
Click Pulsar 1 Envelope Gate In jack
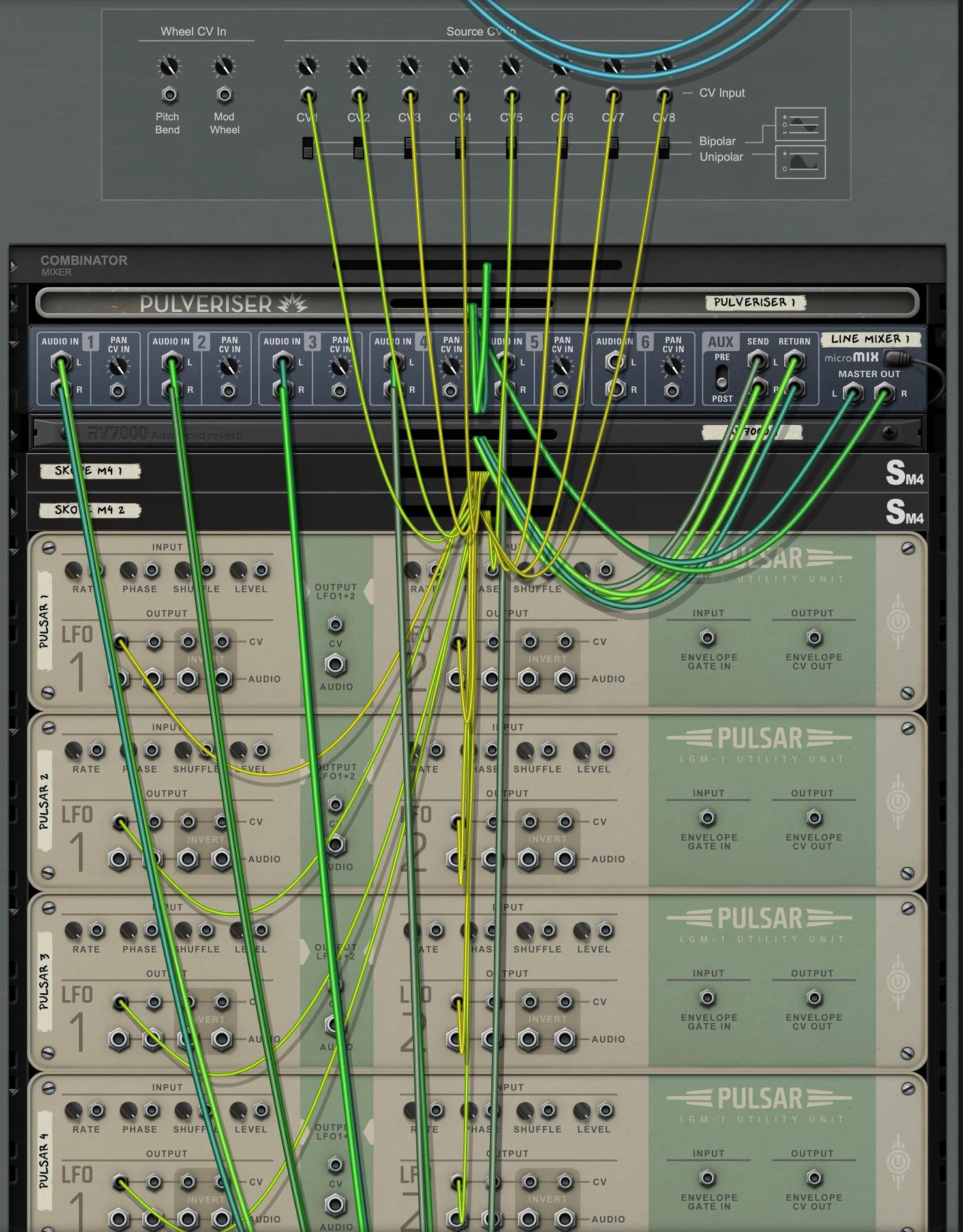707,638
